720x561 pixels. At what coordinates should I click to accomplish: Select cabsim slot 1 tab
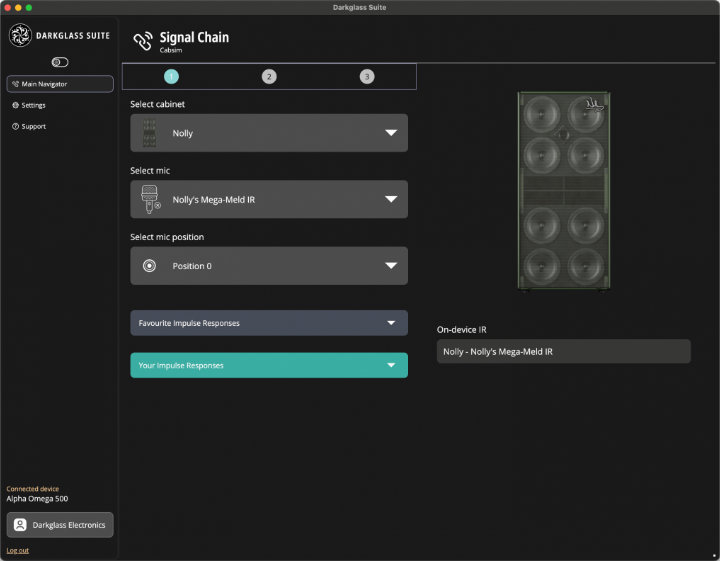coord(171,77)
